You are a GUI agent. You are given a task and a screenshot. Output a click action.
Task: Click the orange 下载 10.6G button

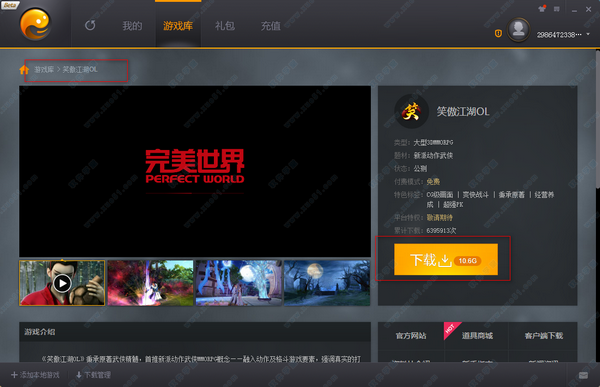pos(446,260)
